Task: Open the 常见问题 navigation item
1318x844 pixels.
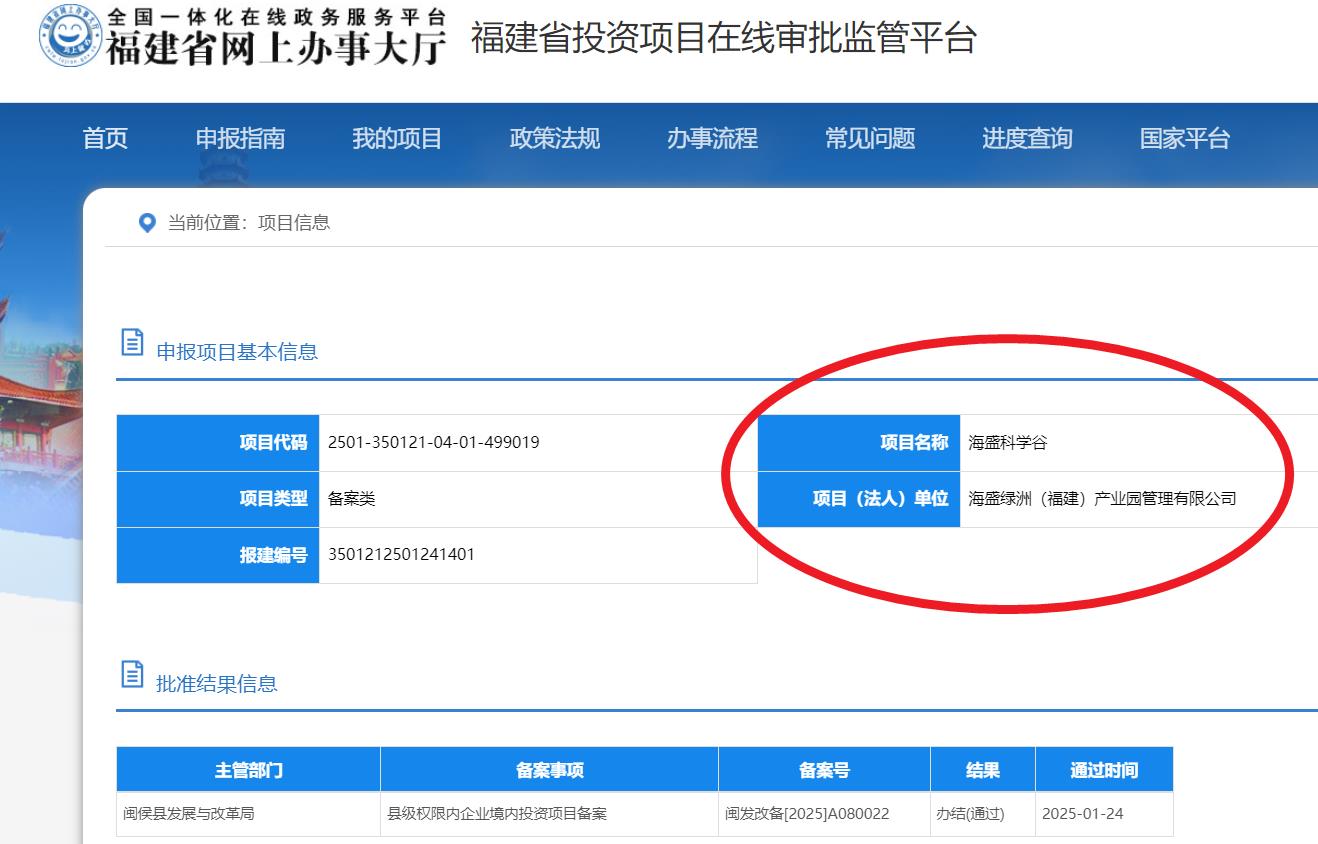Action: 870,139
